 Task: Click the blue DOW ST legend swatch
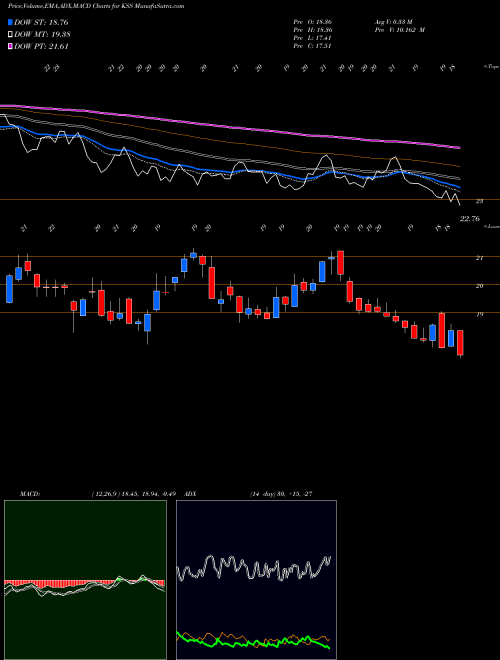pyautogui.click(x=10, y=22)
